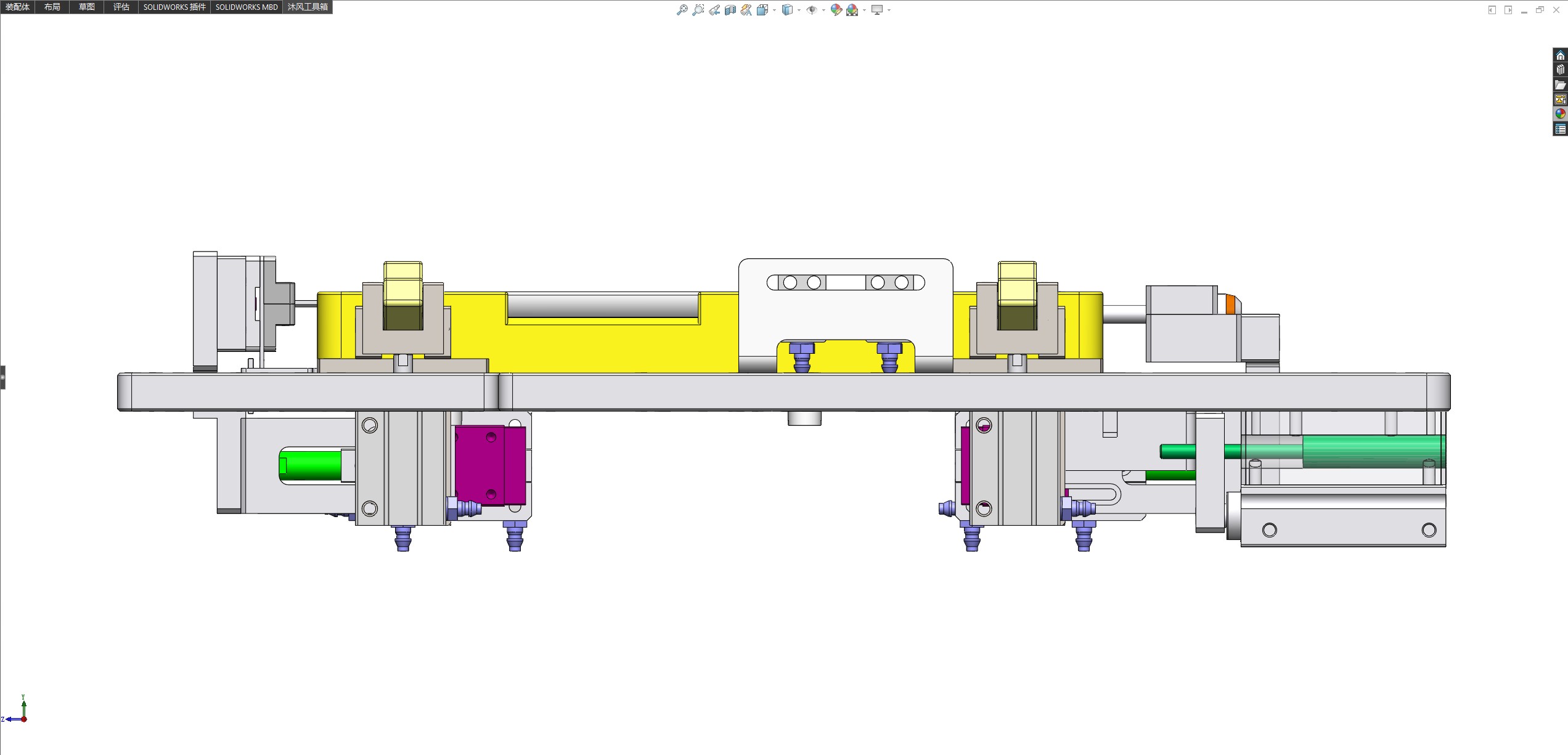Toggle the Appearances pane tab in the task pane
Image resolution: width=1568 pixels, height=755 pixels.
[x=1560, y=114]
